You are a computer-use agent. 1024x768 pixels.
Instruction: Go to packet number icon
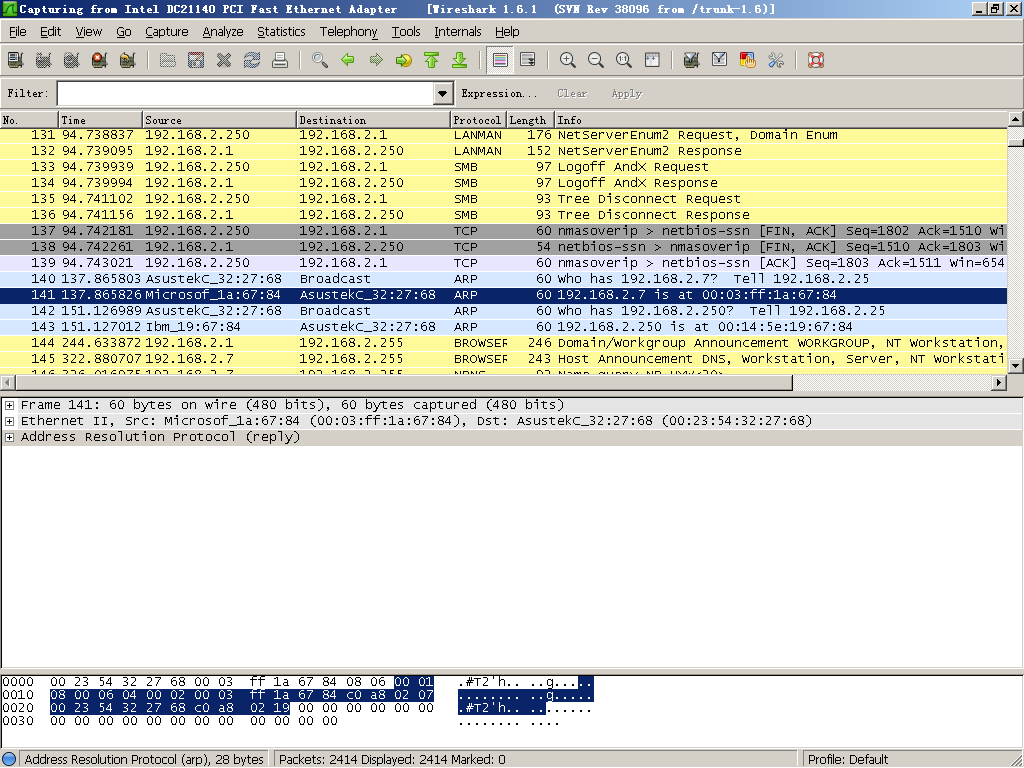[404, 61]
